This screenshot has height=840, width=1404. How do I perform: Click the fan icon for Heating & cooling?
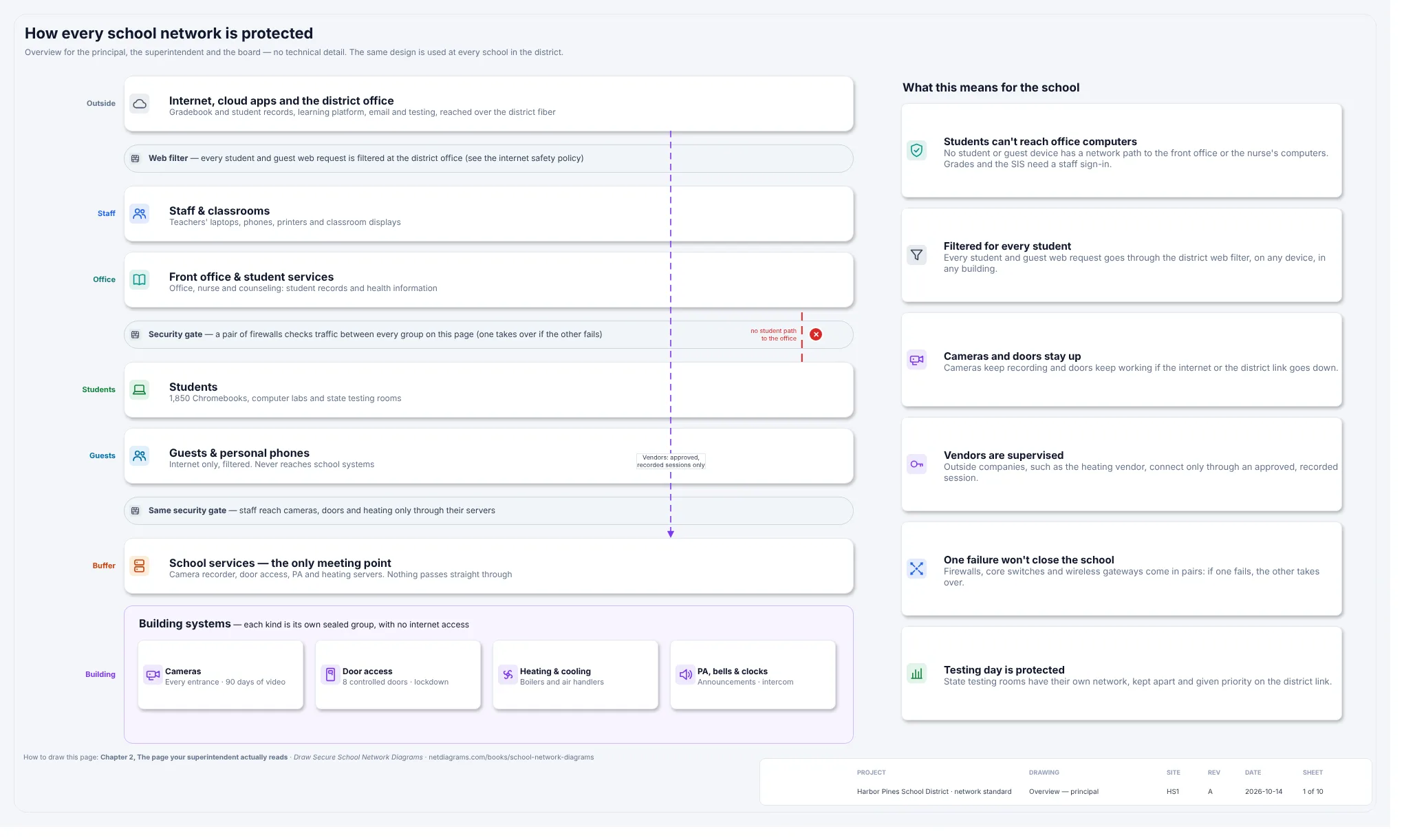(x=508, y=675)
